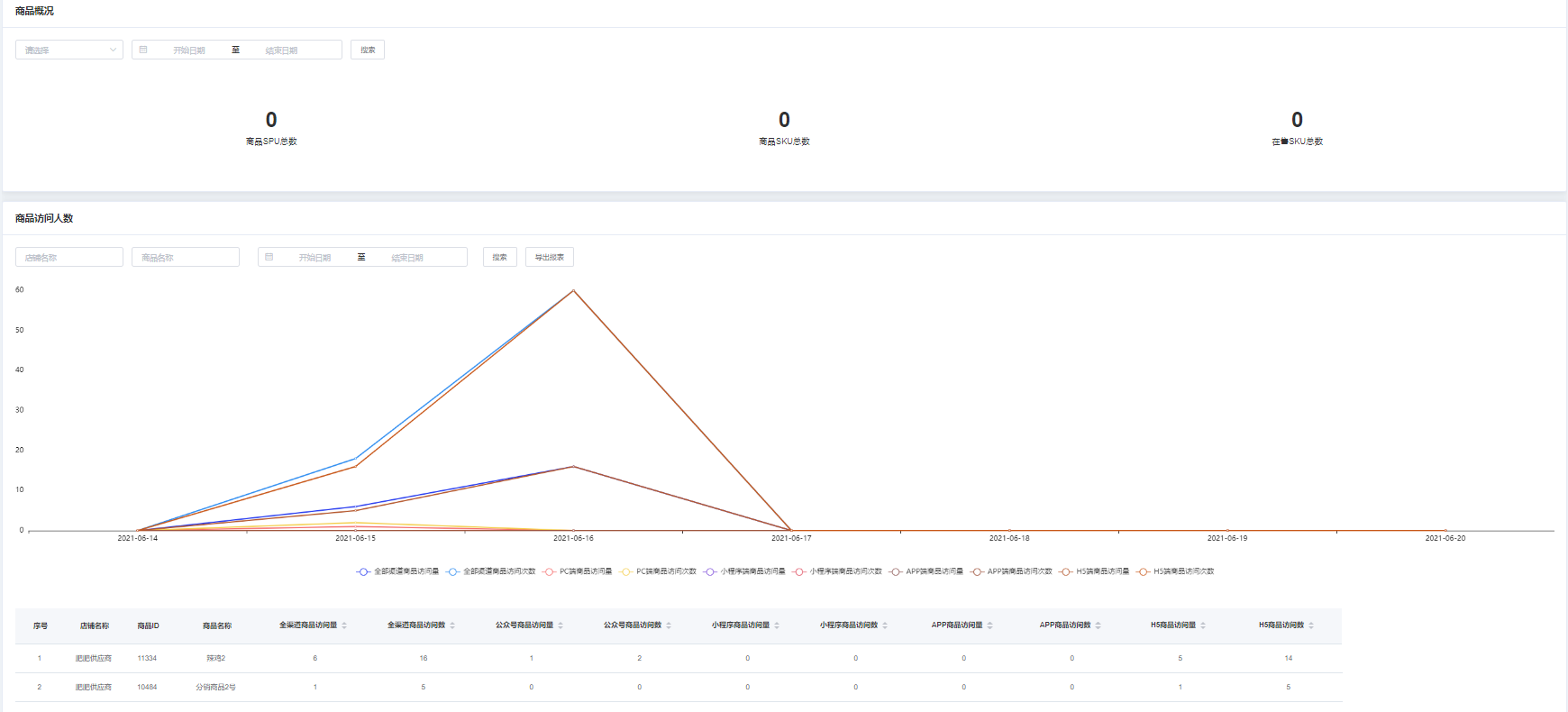Focus the 店铺名称 input field
This screenshot has height=712, width=1568.
pyautogui.click(x=69, y=257)
